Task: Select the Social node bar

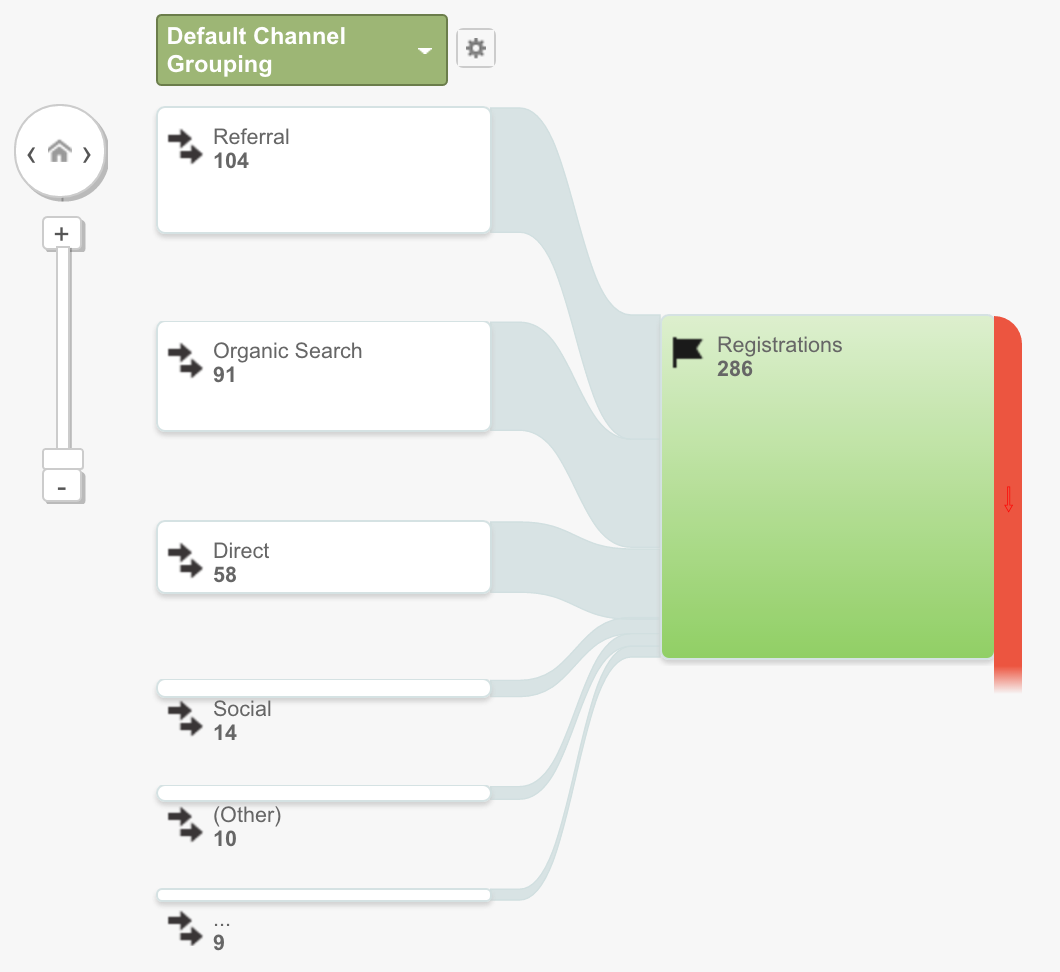Action: click(x=323, y=688)
